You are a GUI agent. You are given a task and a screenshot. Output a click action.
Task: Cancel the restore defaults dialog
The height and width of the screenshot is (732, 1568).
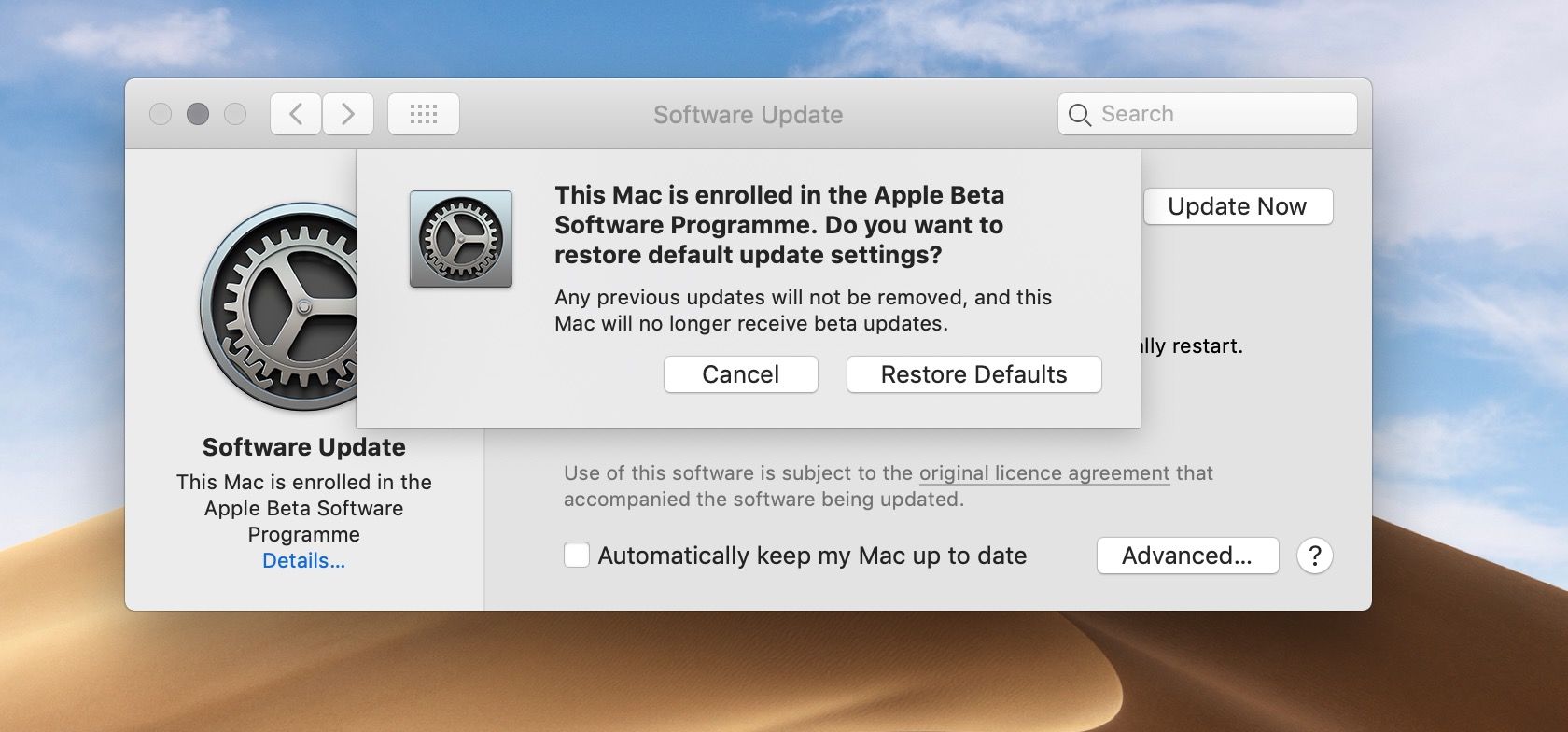(740, 374)
